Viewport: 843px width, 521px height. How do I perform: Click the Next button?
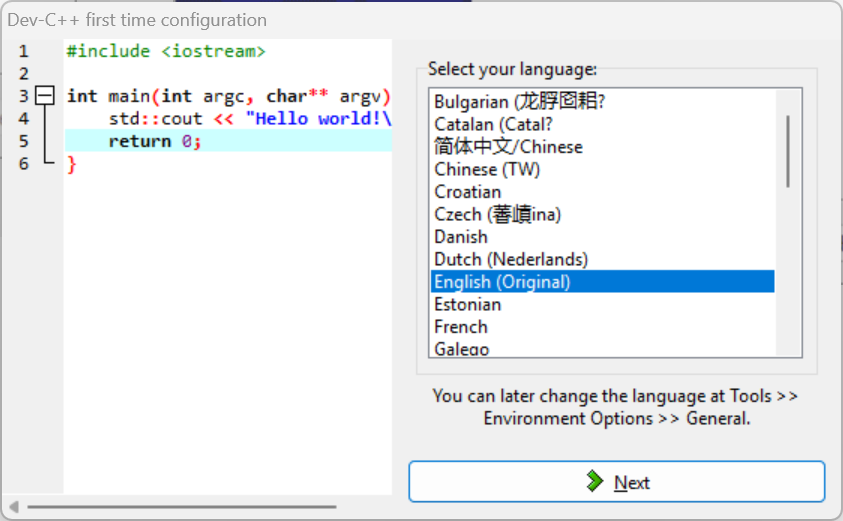pos(617,482)
